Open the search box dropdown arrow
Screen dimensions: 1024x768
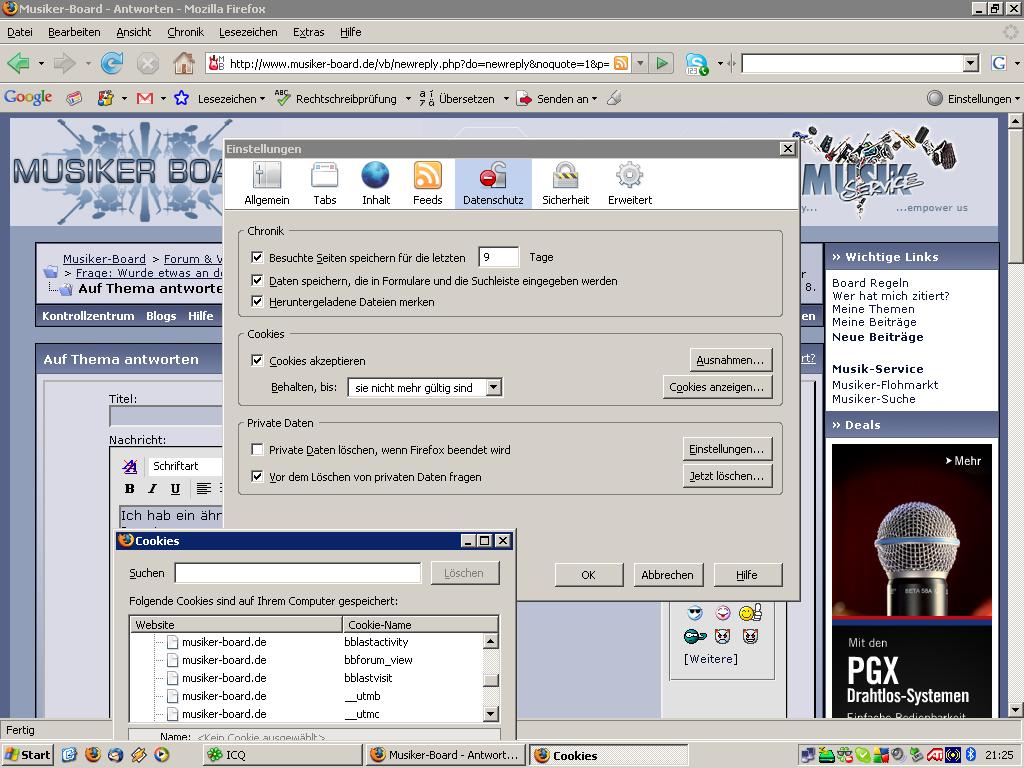[x=971, y=63]
